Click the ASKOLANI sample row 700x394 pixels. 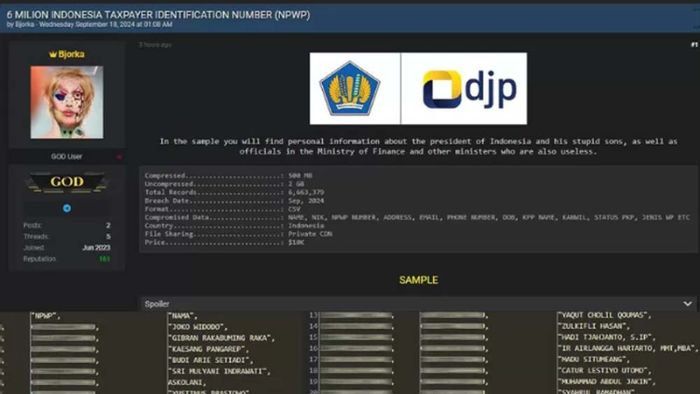187,382
